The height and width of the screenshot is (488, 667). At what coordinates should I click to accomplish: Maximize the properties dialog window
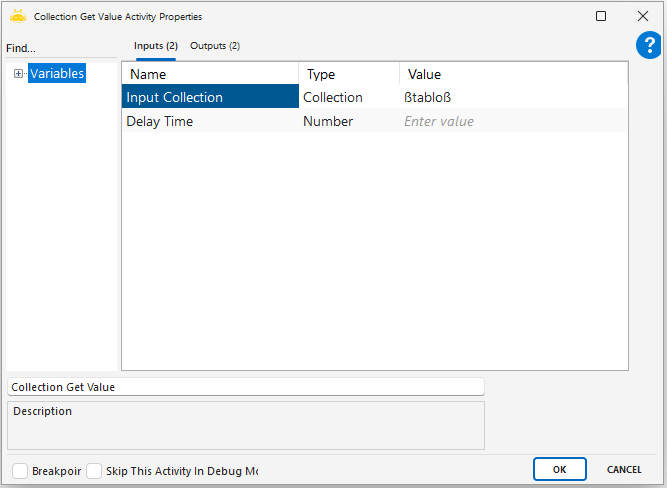click(x=601, y=16)
